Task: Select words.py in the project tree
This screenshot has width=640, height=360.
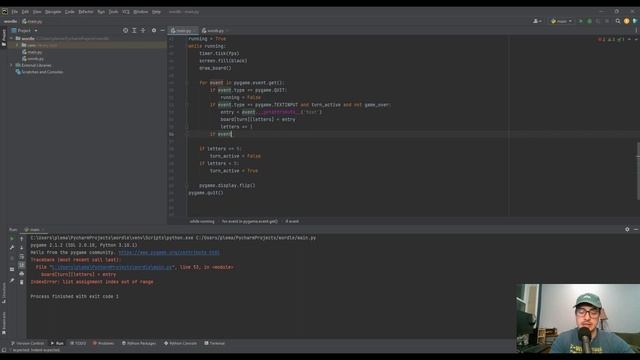Action: click(x=33, y=59)
